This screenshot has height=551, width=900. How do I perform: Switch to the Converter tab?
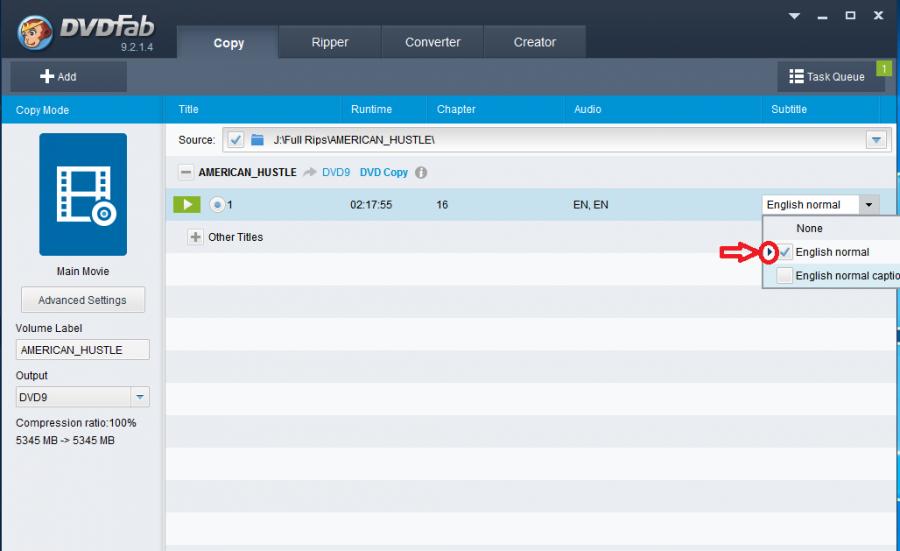tap(433, 42)
